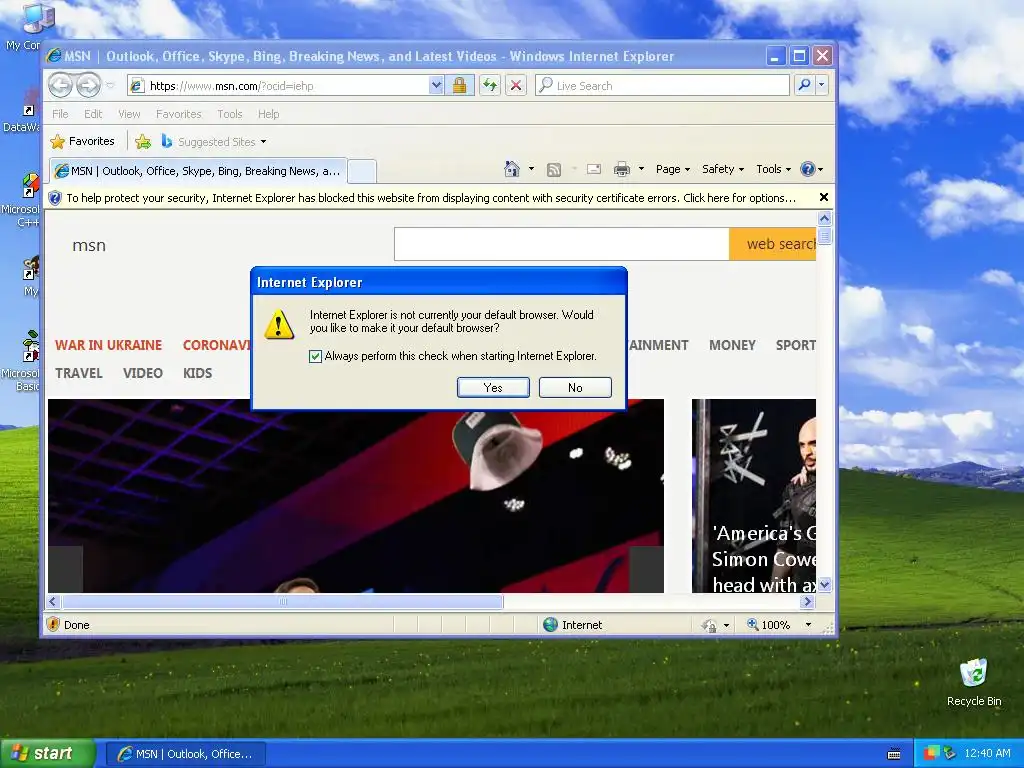Screen dimensions: 1024x768
Task: Open the TRAVEL section link
Action: coord(79,374)
